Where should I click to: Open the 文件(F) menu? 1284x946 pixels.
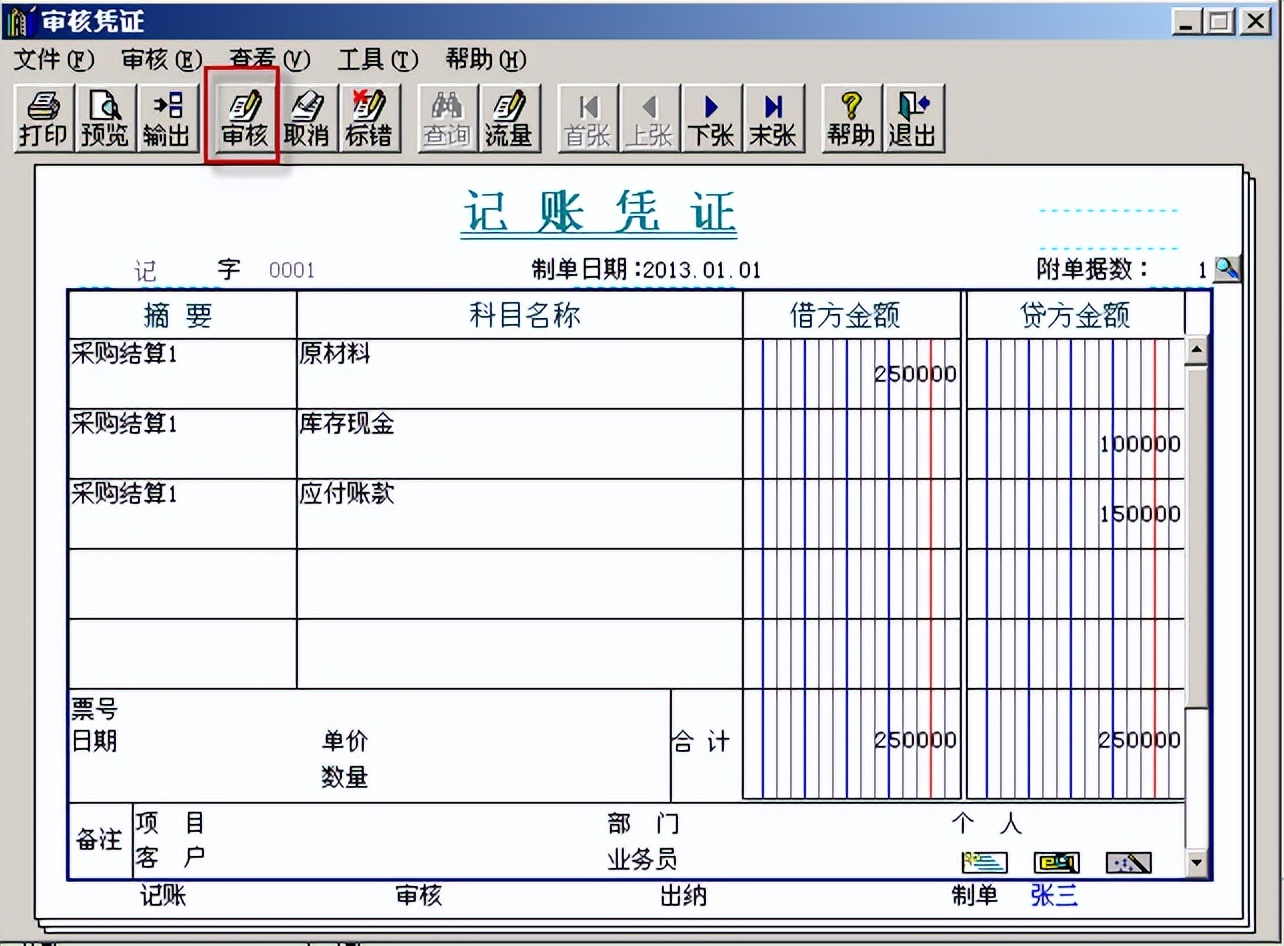click(x=52, y=60)
